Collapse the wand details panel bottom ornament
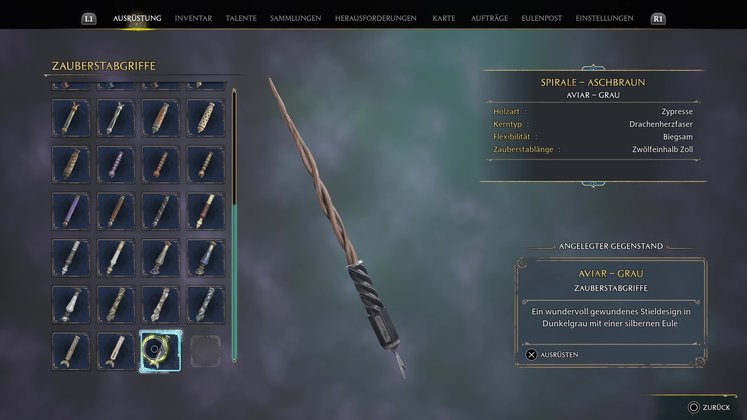The image size is (747, 420). [593, 183]
